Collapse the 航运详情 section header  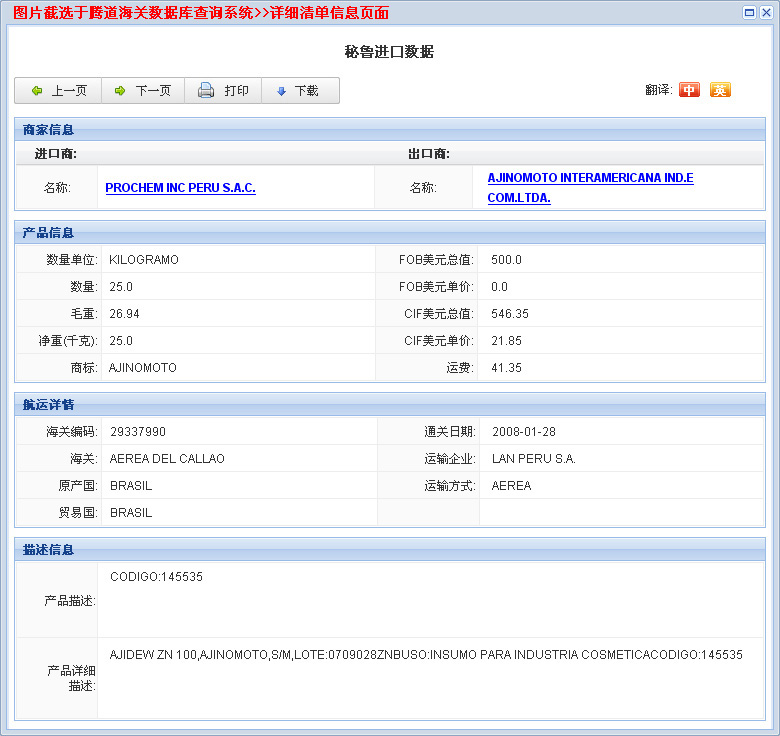tap(49, 404)
